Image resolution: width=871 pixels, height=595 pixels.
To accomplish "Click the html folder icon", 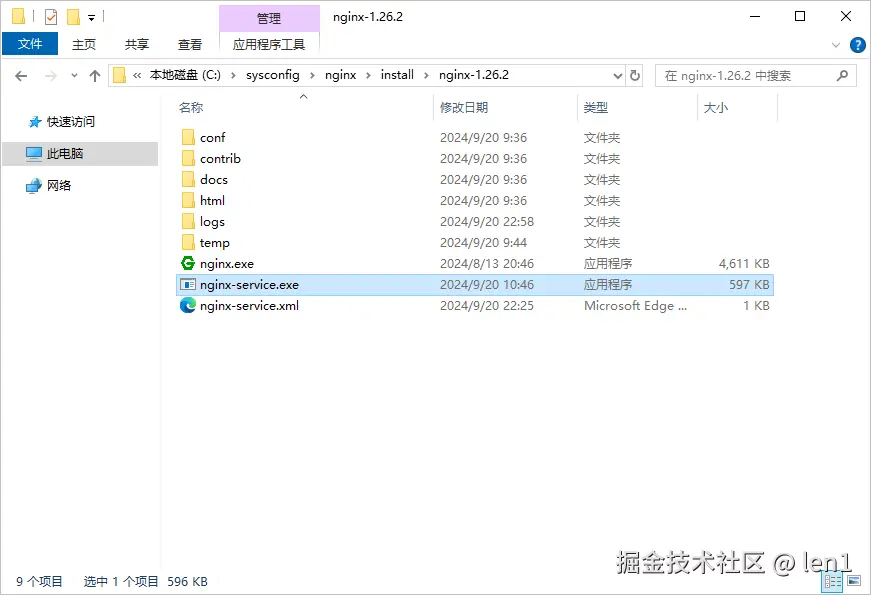I will click(188, 201).
